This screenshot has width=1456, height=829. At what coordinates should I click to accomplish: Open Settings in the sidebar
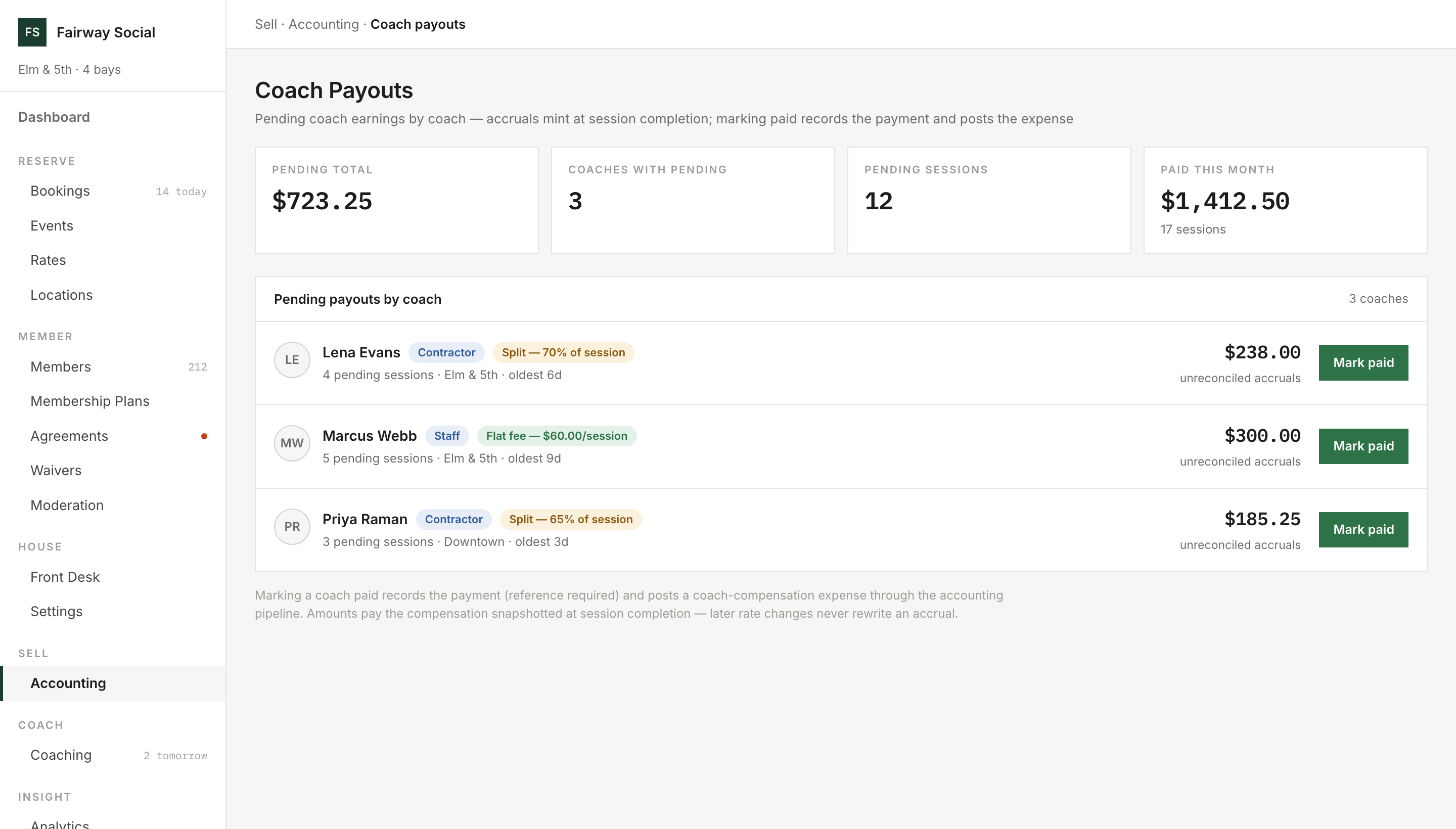(x=113, y=612)
